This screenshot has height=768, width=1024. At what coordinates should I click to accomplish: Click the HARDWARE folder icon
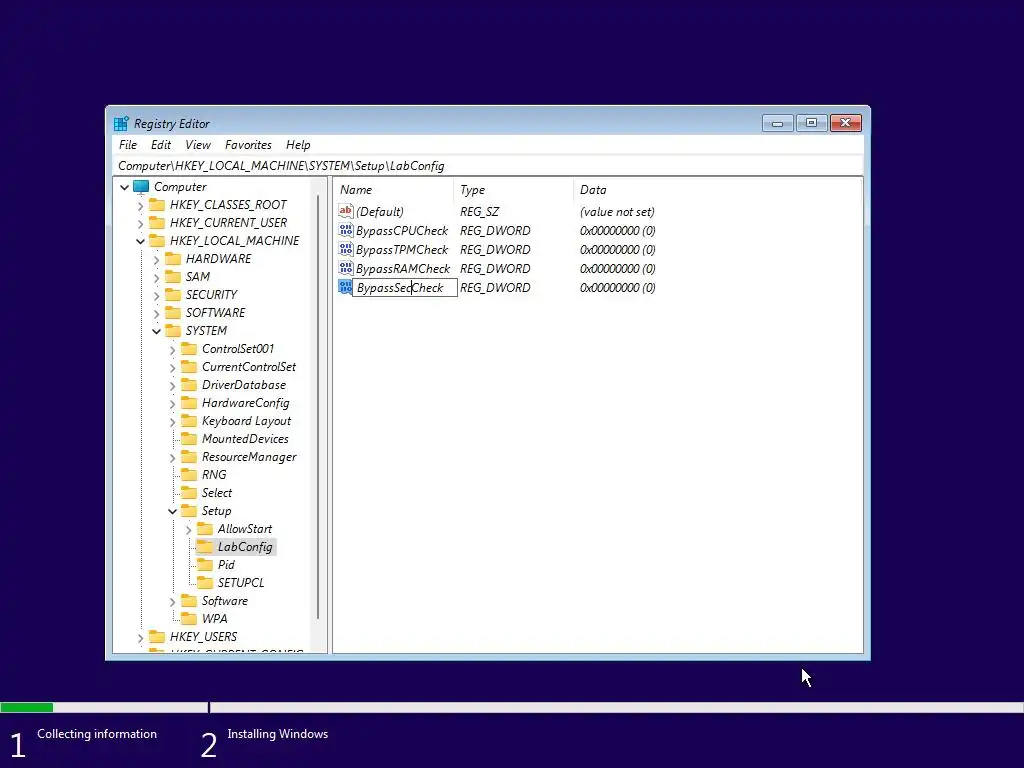tap(173, 259)
